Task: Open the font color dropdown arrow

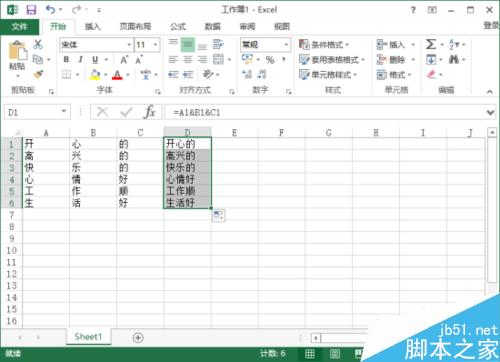Action: [128, 75]
